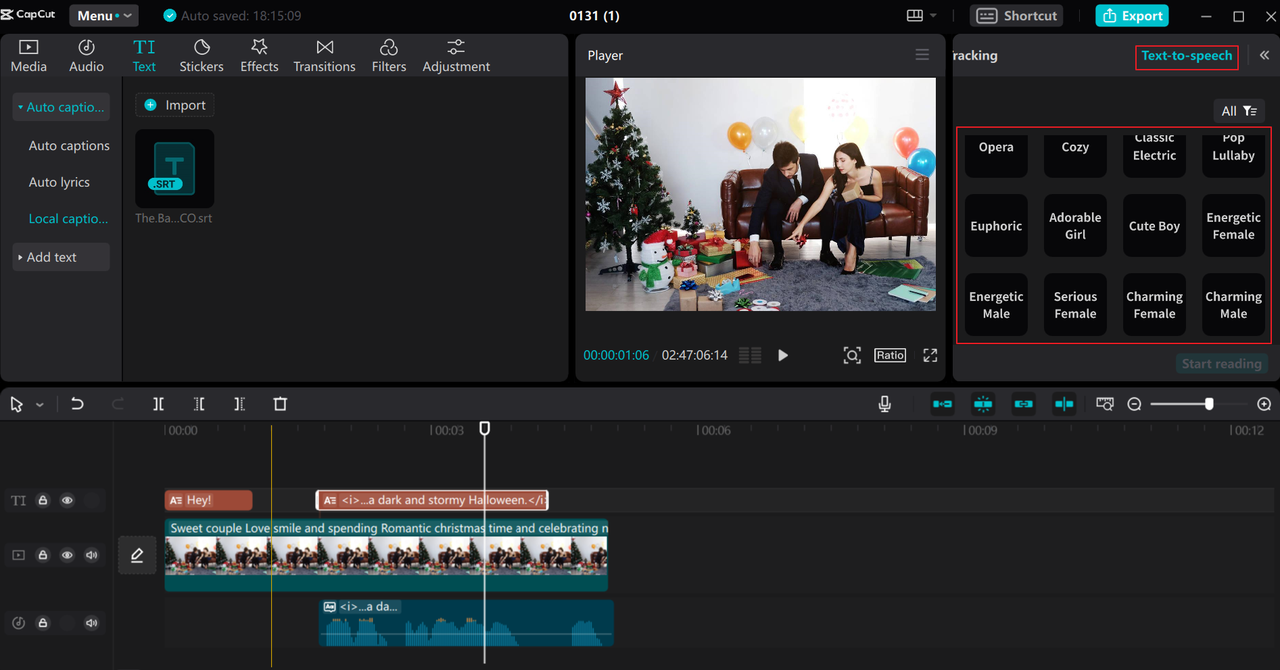Viewport: 1280px width, 670px height.
Task: Toggle auto snapping on timeline
Action: point(983,404)
